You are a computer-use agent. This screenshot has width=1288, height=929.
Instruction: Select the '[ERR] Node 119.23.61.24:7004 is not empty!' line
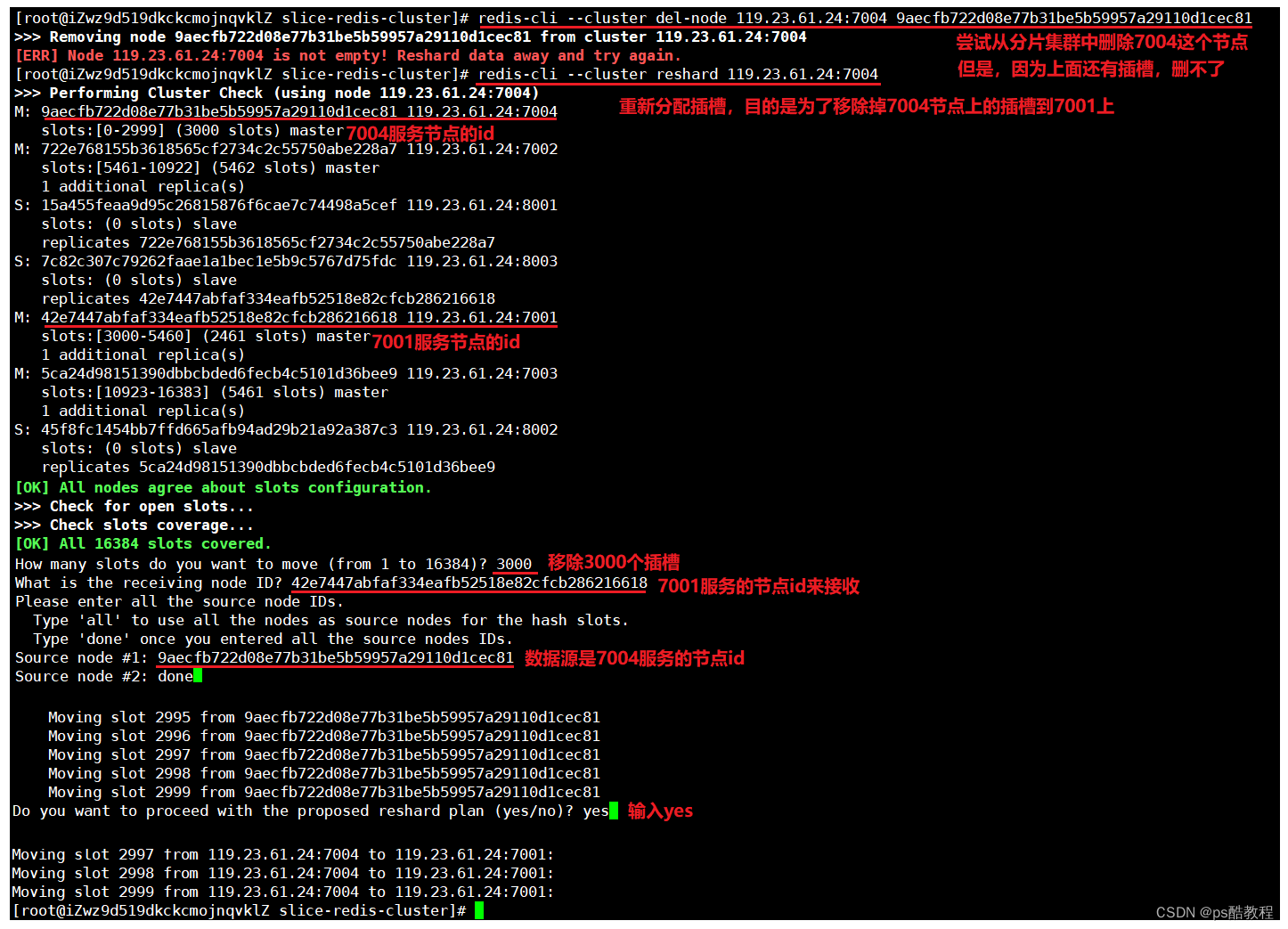(x=347, y=55)
